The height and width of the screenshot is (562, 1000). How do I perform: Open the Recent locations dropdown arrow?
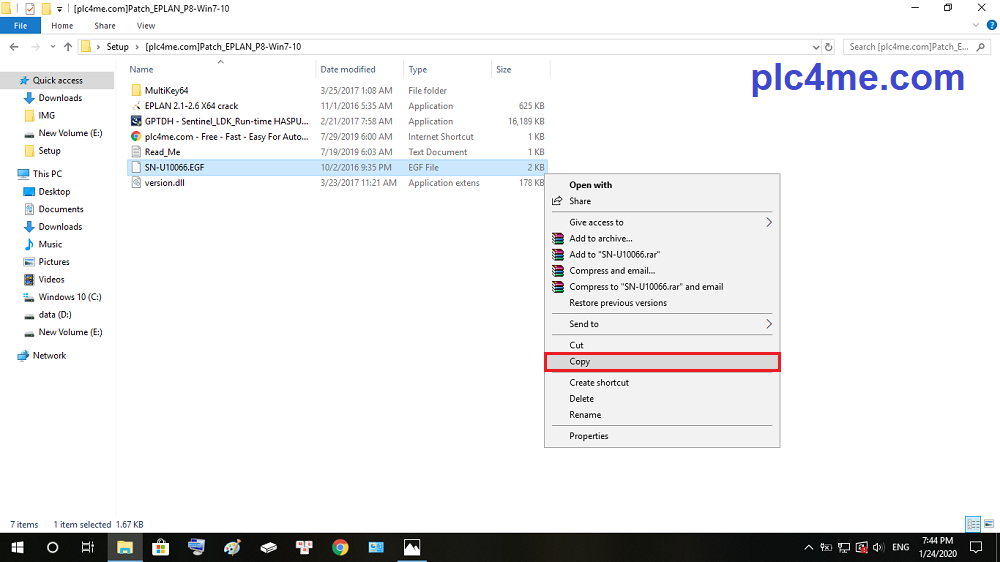point(52,46)
